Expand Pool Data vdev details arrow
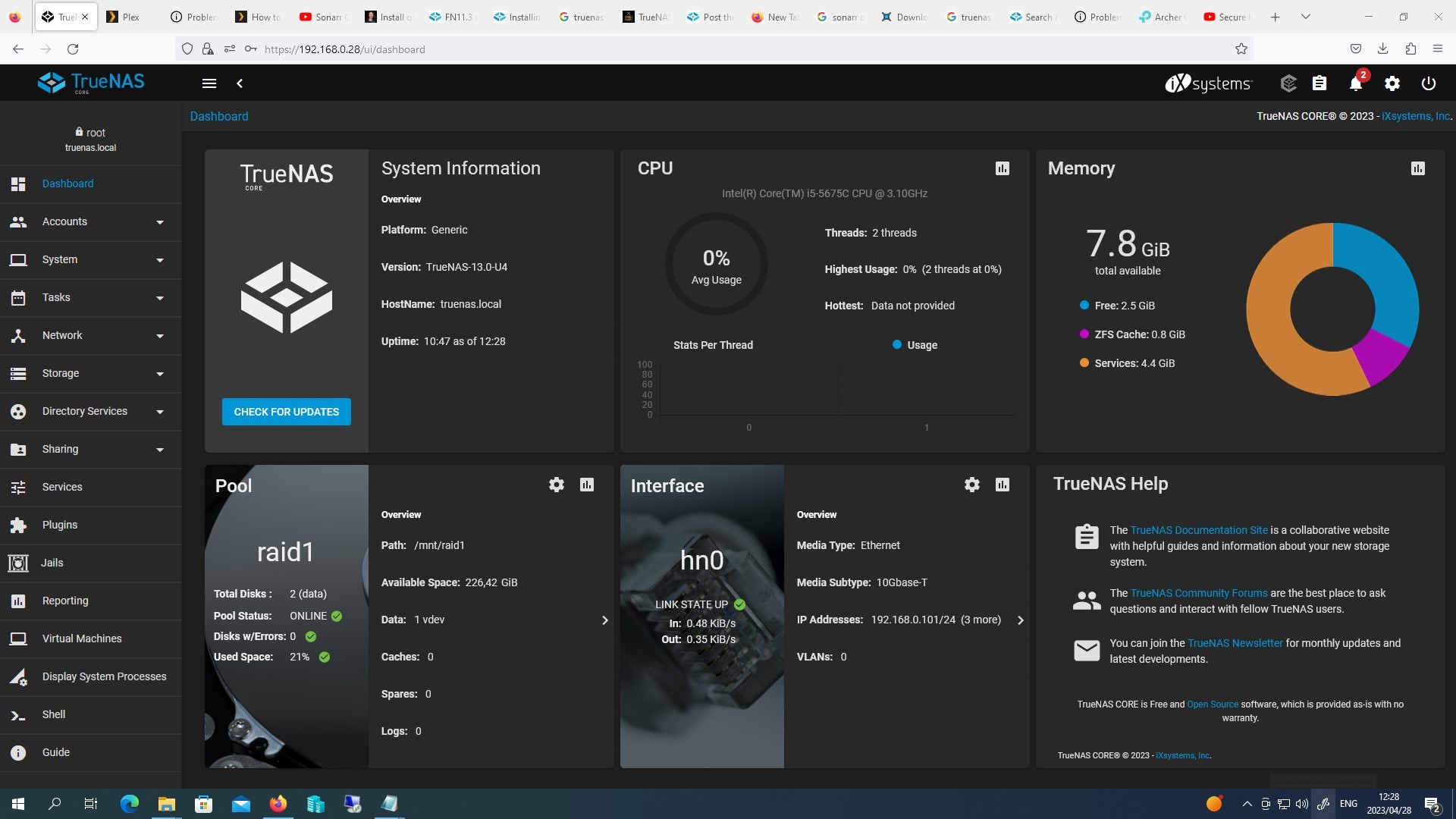 [604, 620]
